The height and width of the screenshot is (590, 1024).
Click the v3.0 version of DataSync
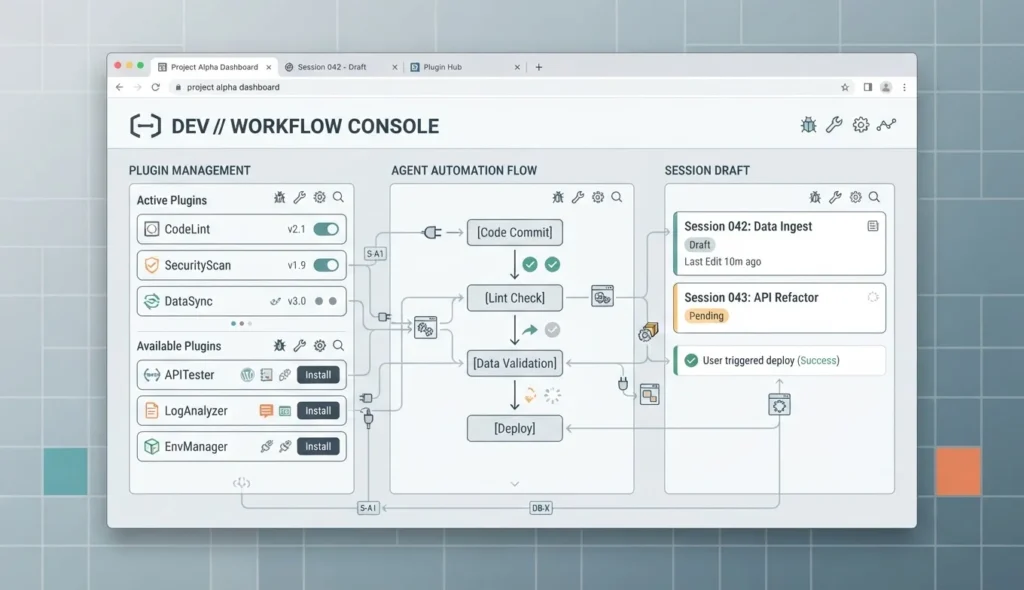click(297, 301)
